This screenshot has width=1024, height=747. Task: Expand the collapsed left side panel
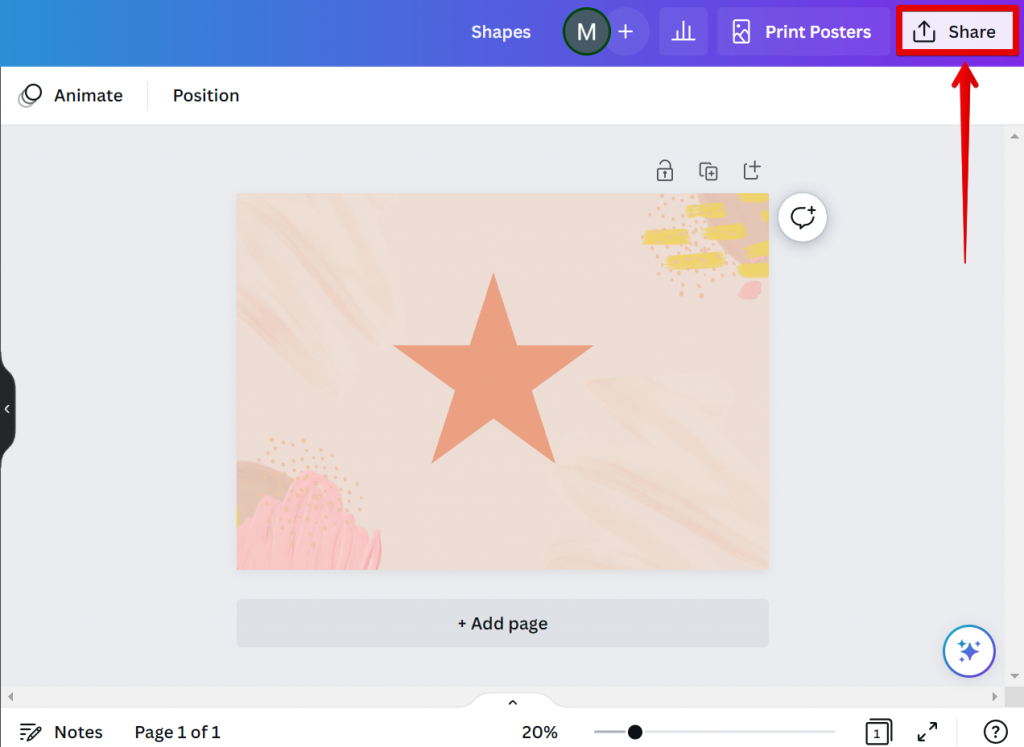[x=6, y=408]
